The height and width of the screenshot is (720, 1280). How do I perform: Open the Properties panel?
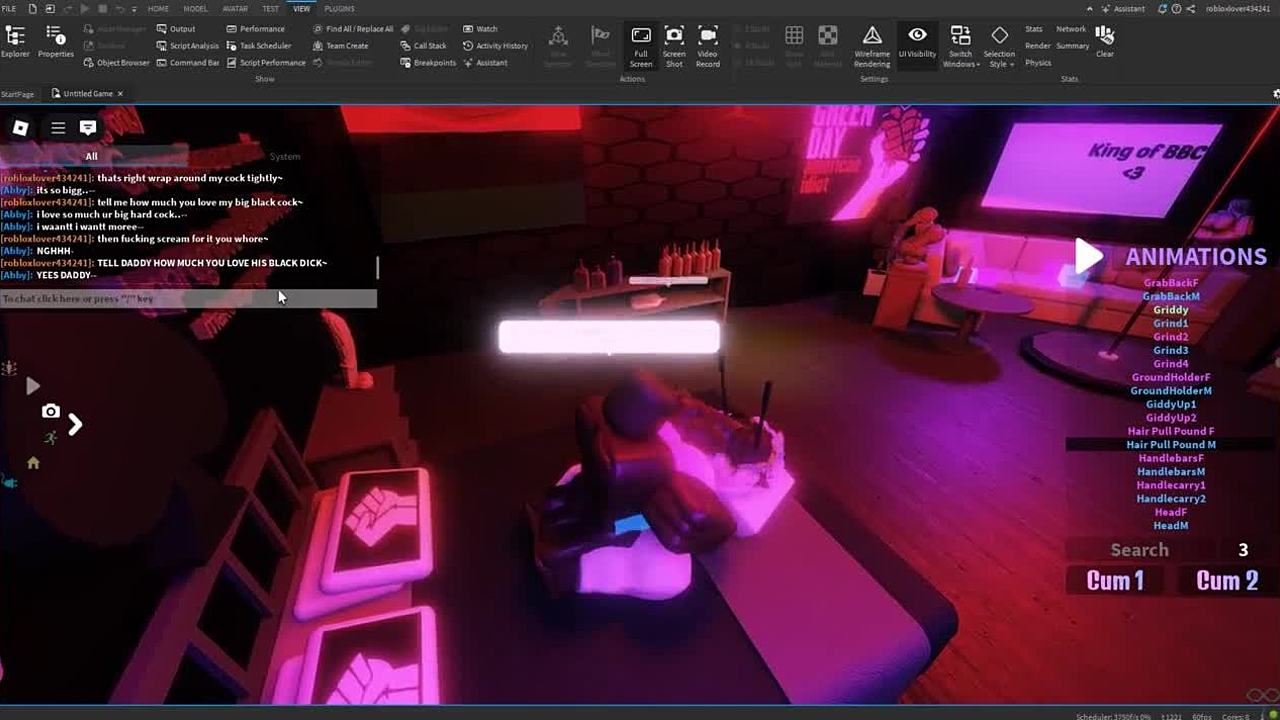[56, 41]
